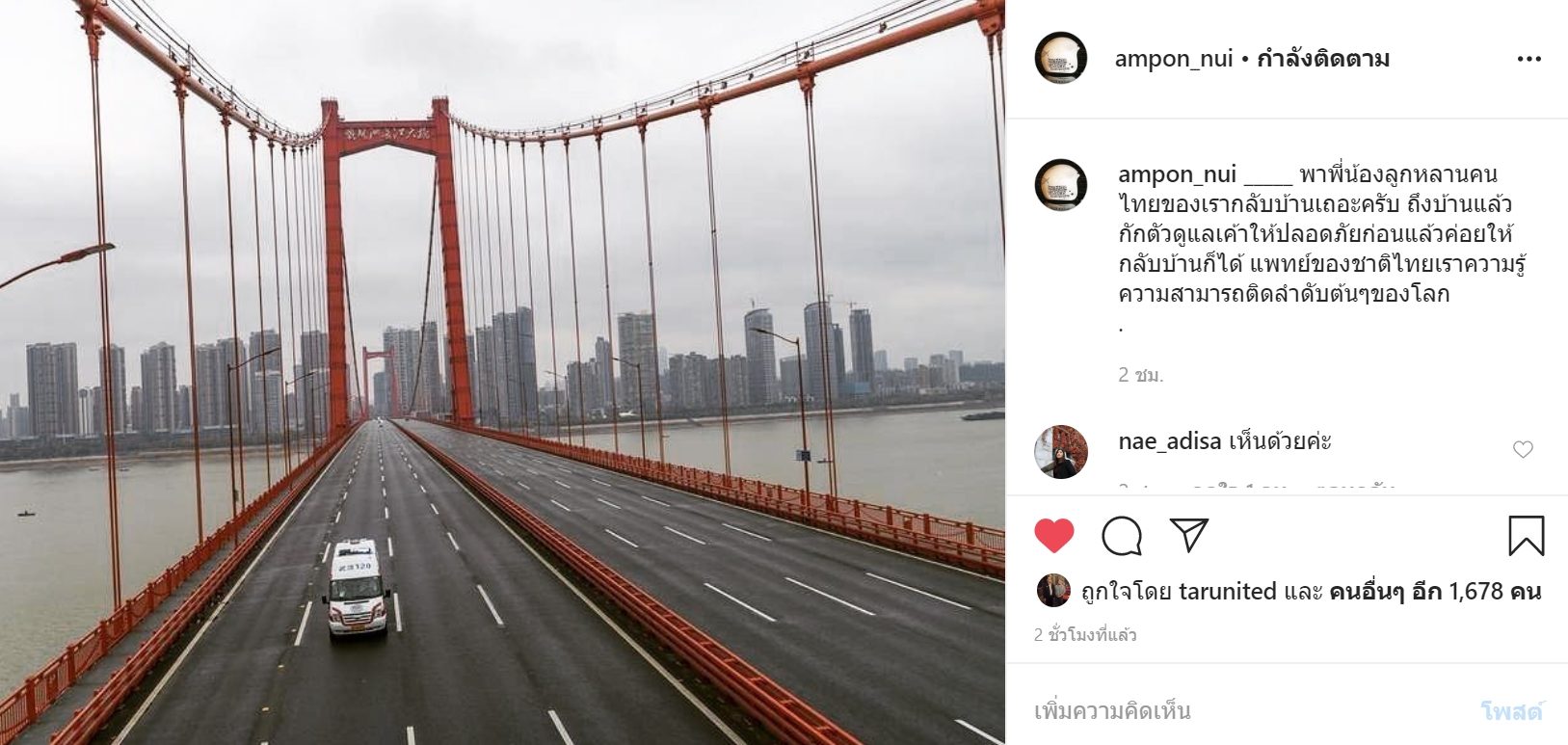Open ampon_nui username in post header

(1174, 59)
